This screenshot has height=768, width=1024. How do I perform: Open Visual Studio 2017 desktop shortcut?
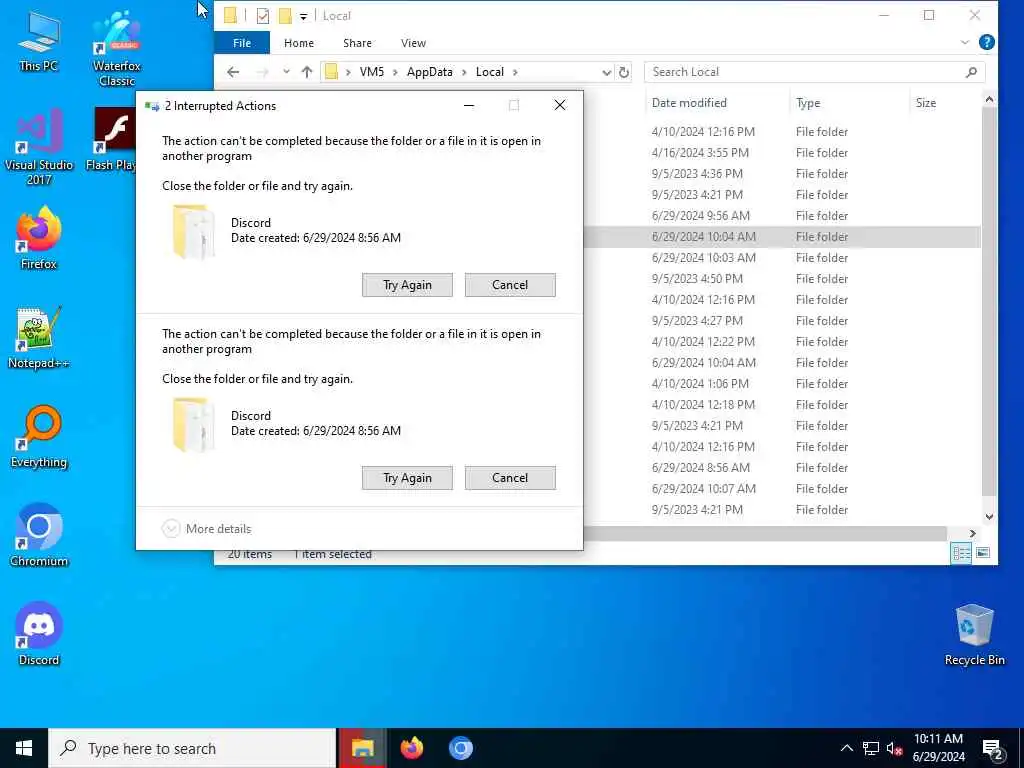(39, 146)
